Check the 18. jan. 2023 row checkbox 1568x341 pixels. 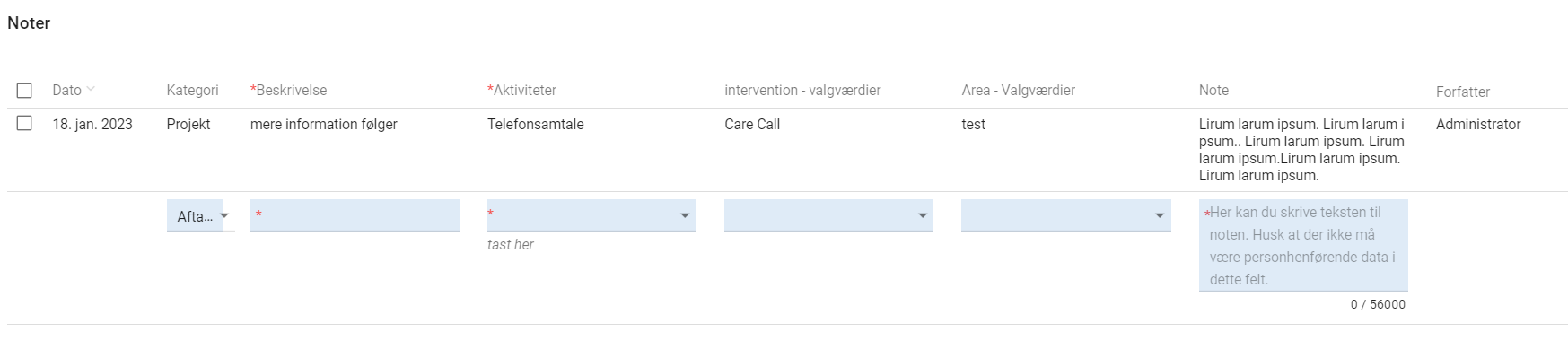tap(24, 124)
